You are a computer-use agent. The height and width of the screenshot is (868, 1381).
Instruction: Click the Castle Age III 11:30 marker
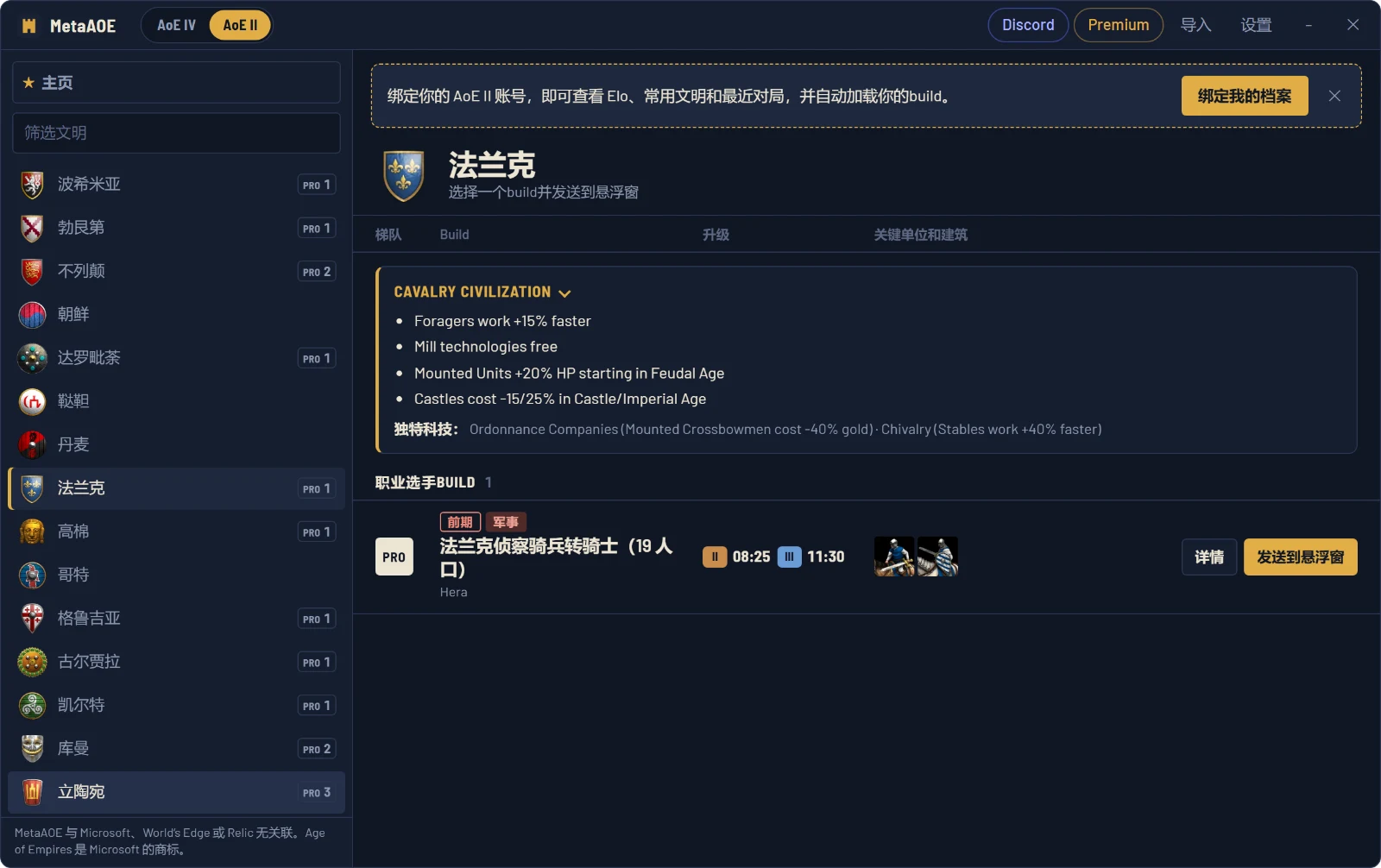pyautogui.click(x=811, y=557)
